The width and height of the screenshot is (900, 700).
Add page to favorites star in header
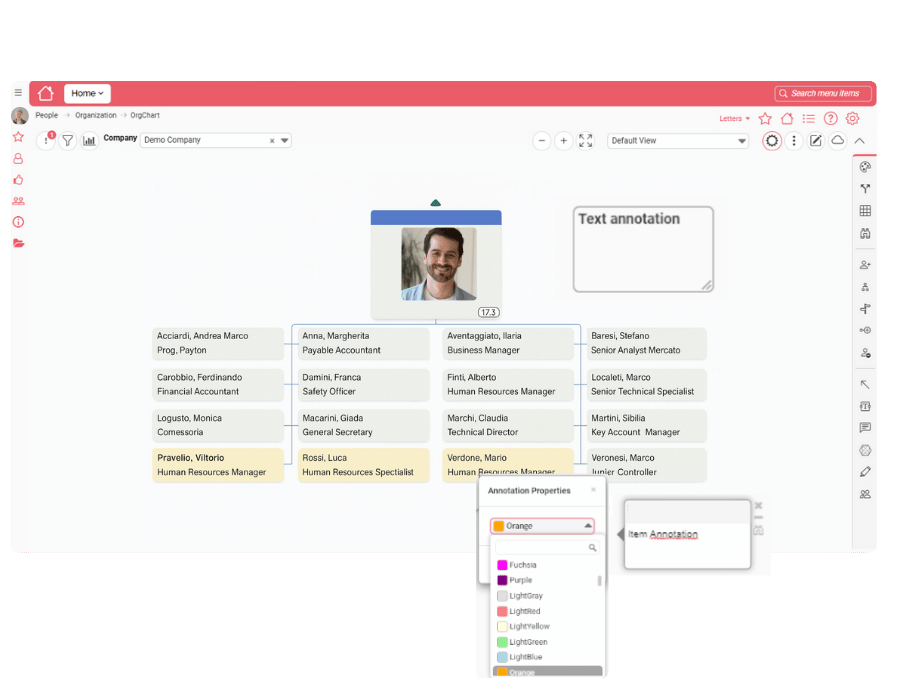pos(765,119)
